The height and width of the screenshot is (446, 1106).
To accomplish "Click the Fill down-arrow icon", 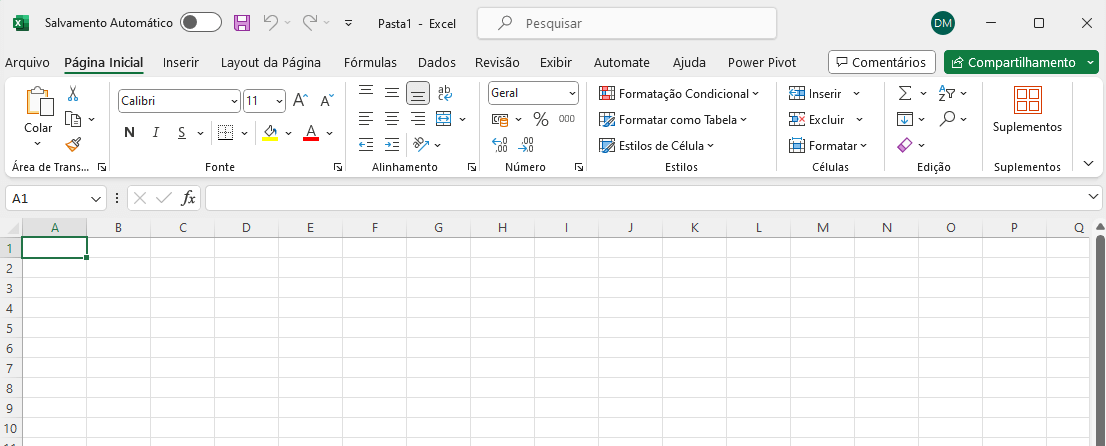I will pyautogui.click(x=904, y=119).
